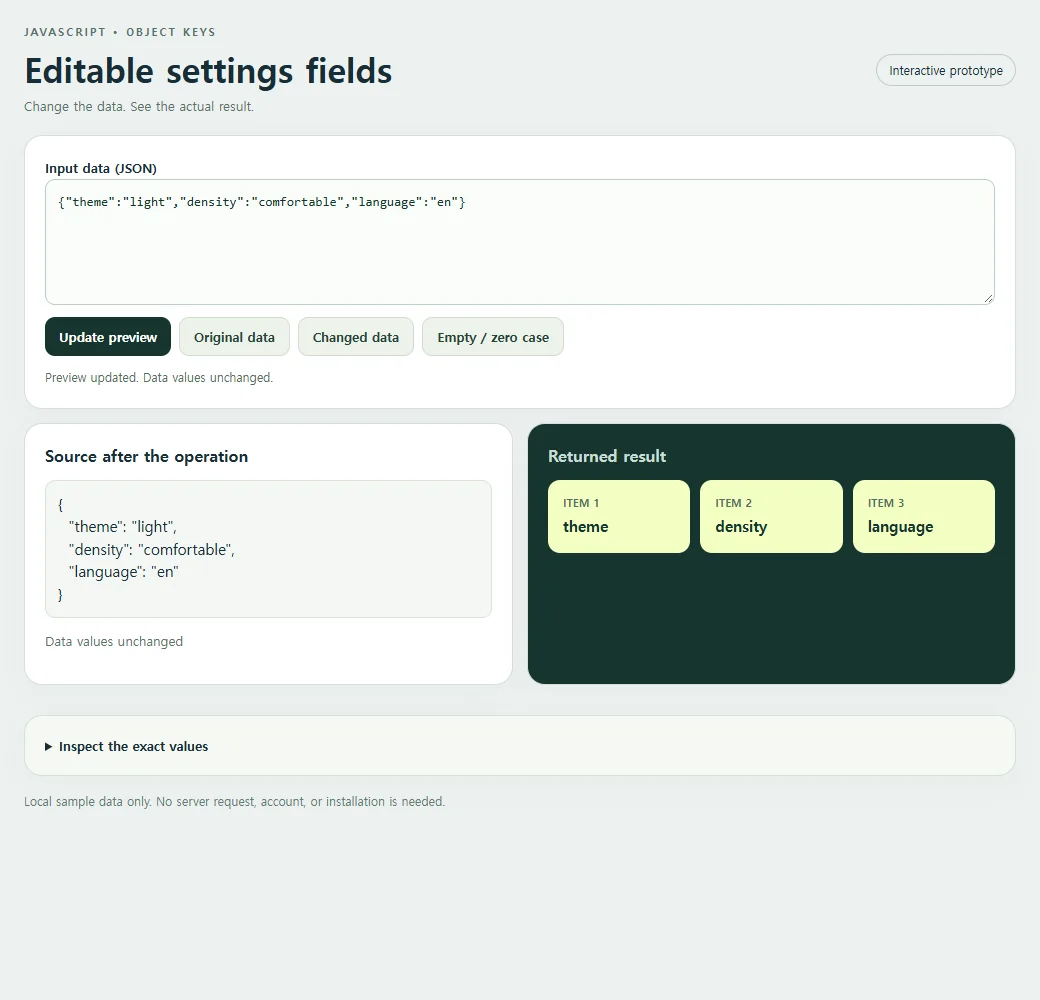Click the "Local sample data only" footer note
Viewport: 1040px width, 1000px height.
pyautogui.click(x=234, y=801)
